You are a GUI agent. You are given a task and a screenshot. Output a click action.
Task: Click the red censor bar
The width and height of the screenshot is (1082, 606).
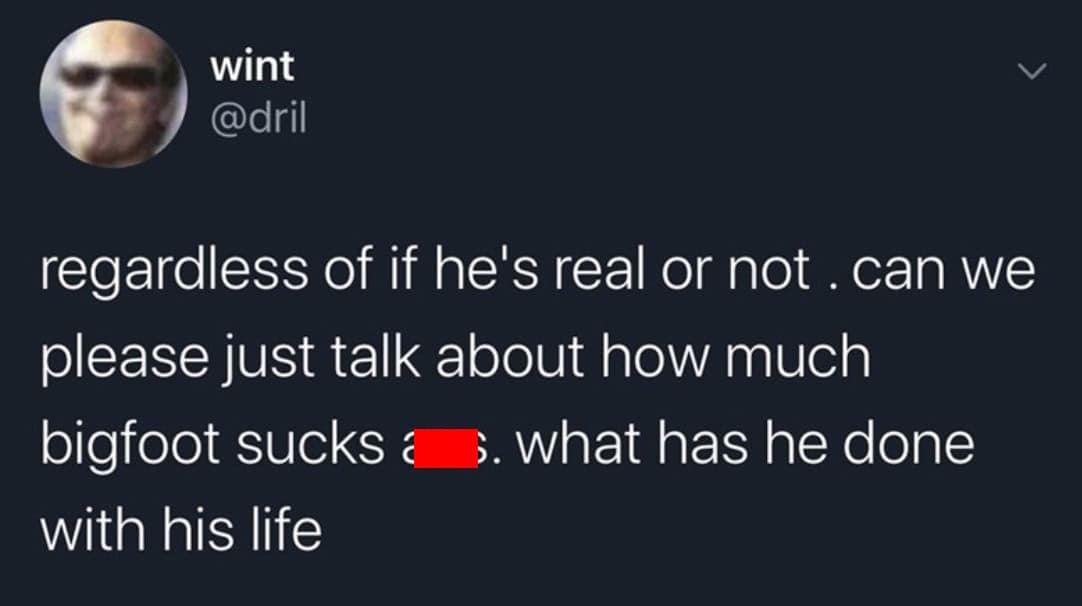click(445, 449)
